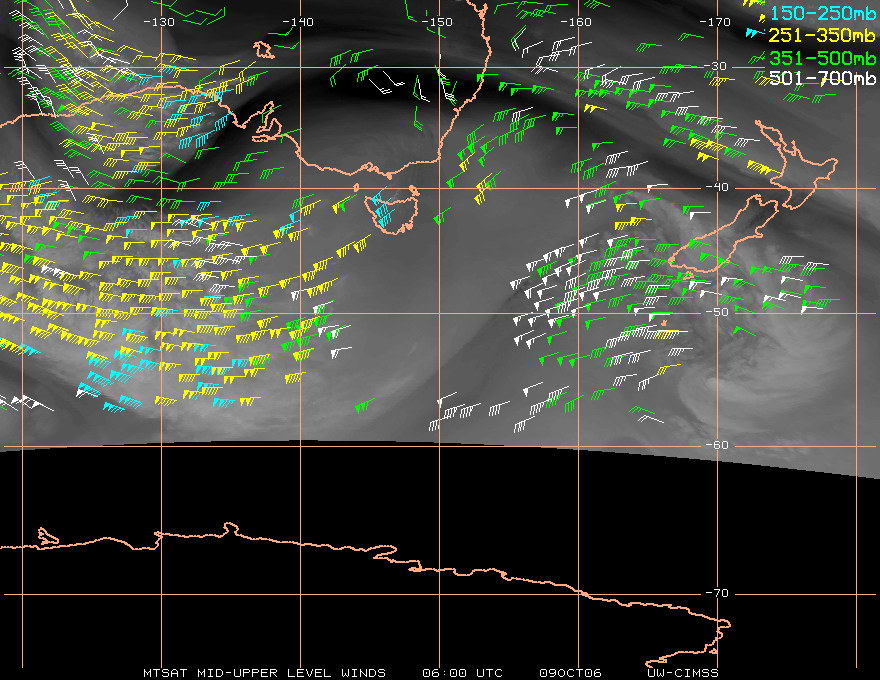This screenshot has height=680, width=880.
Task: Click the -50 latitude label
Action: [x=717, y=312]
